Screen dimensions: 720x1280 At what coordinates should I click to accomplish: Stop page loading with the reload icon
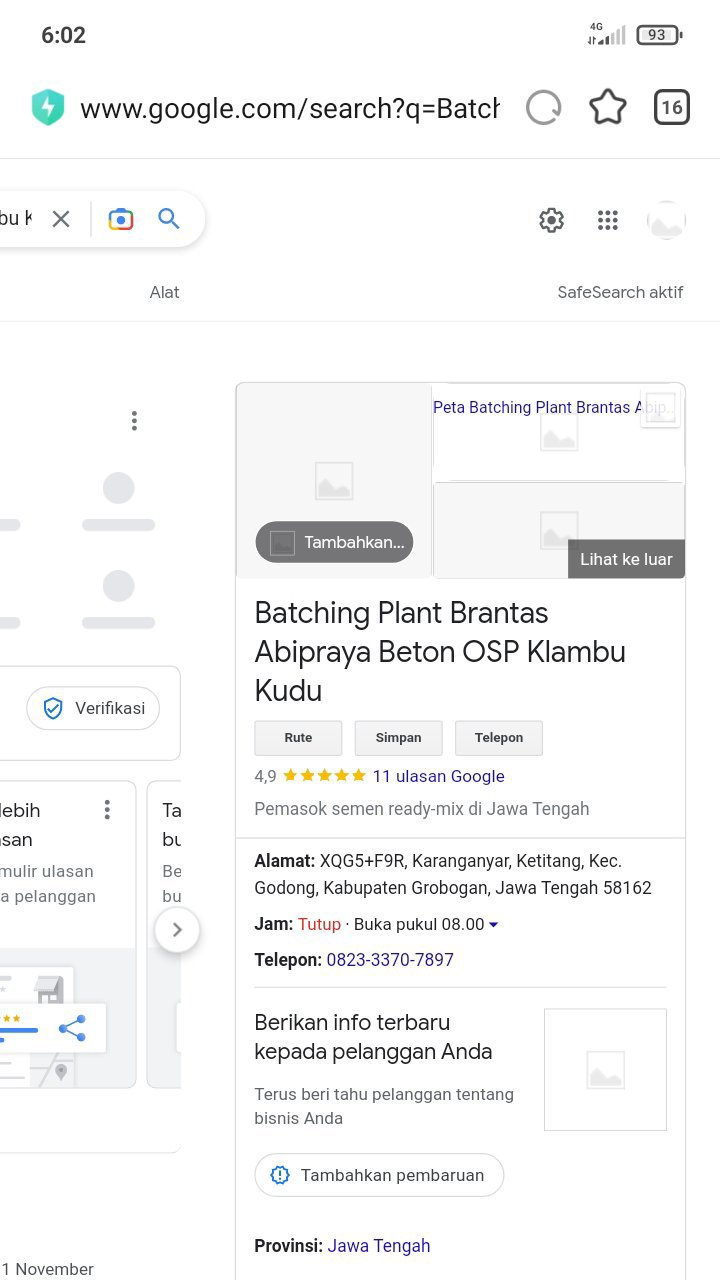543,108
